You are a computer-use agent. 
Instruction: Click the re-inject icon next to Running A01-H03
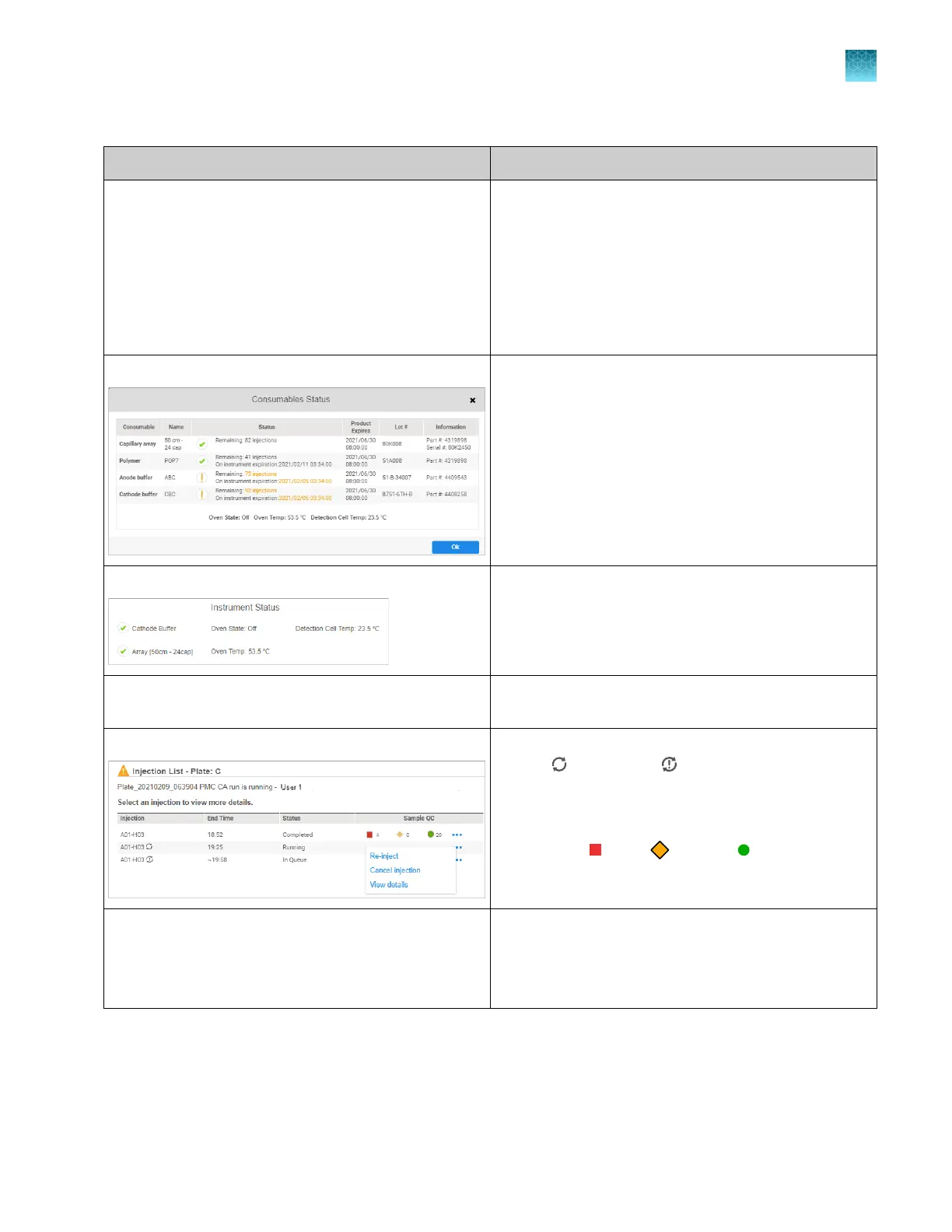tap(149, 846)
